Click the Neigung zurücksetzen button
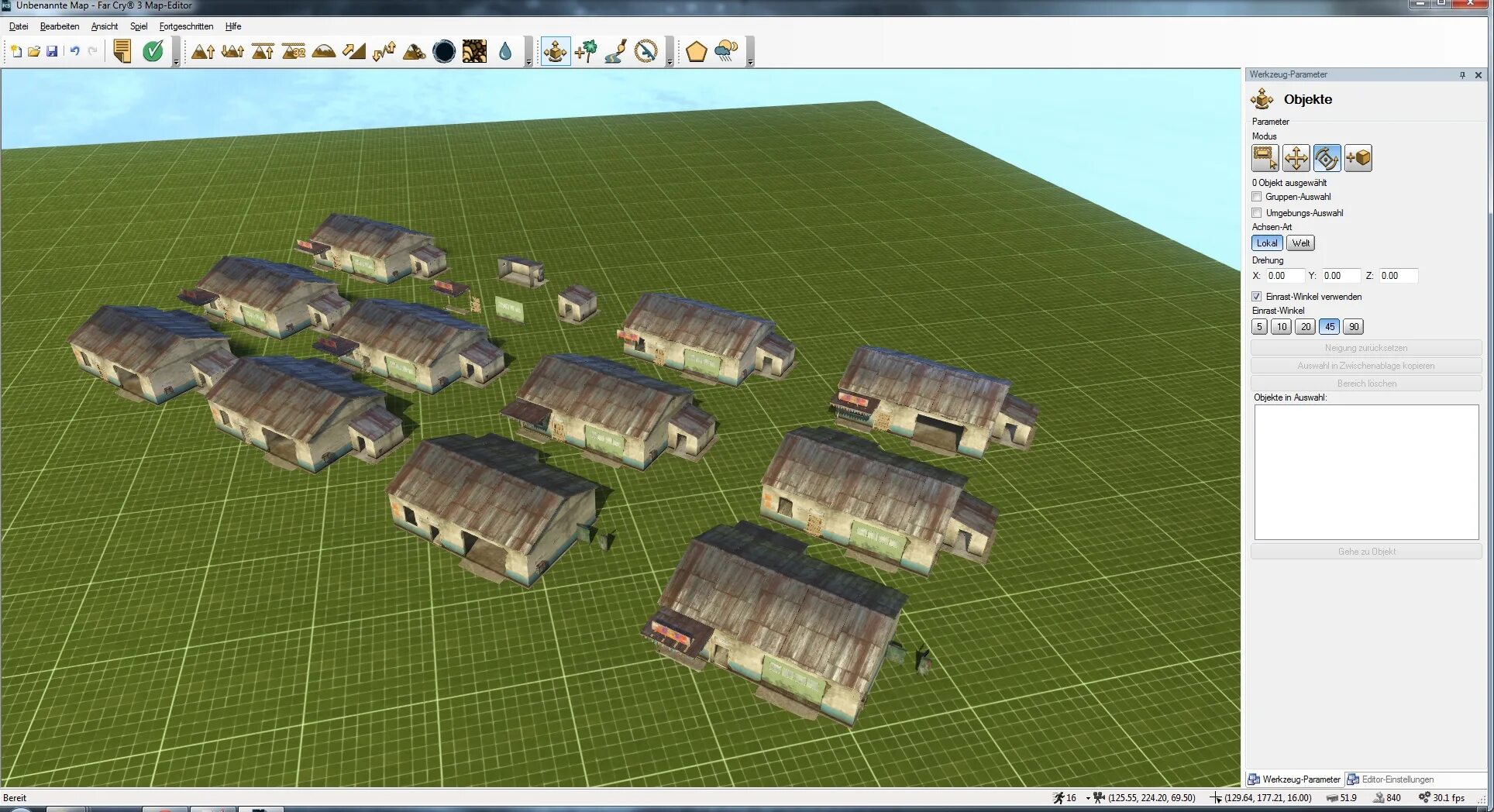1494x812 pixels. [x=1366, y=348]
